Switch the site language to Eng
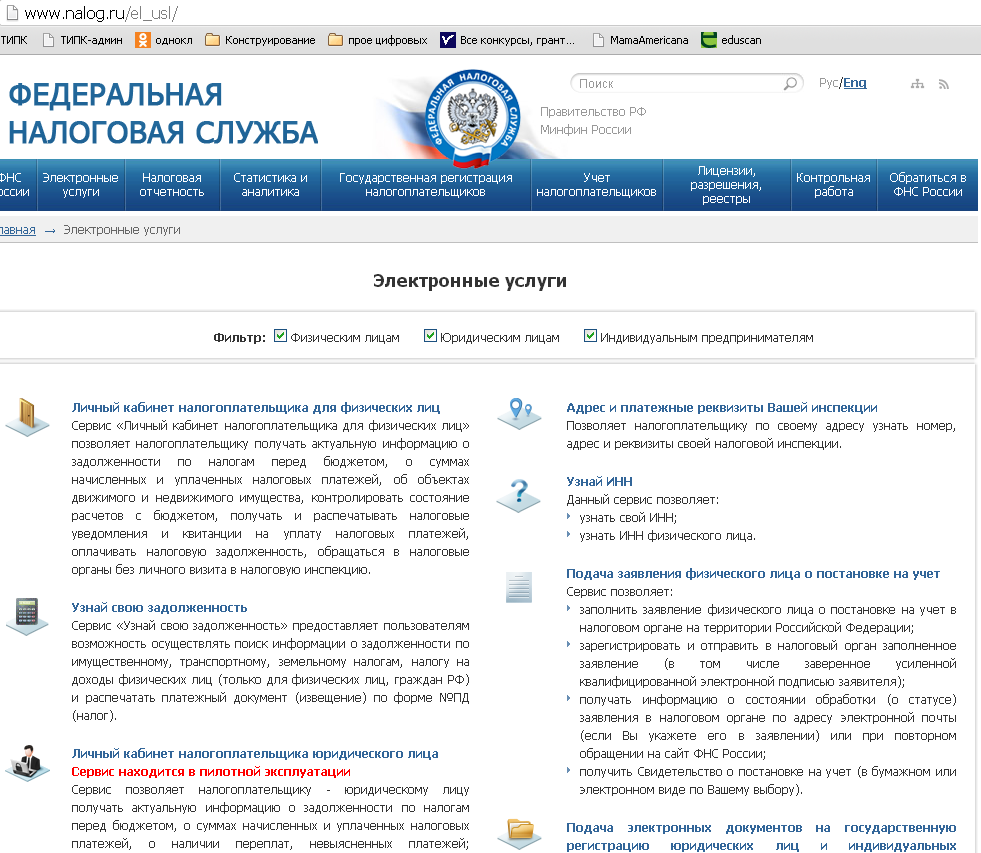The width and height of the screenshot is (981, 853). pos(855,83)
